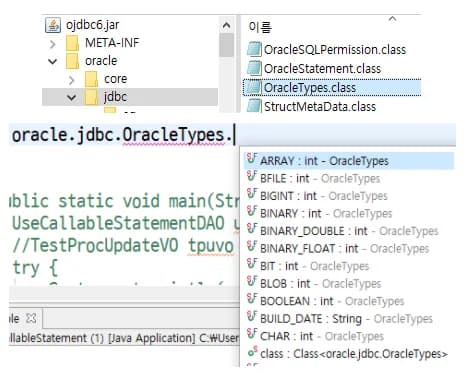Select OracleTypes.class file name
This screenshot has height=373, width=472.
(310, 88)
